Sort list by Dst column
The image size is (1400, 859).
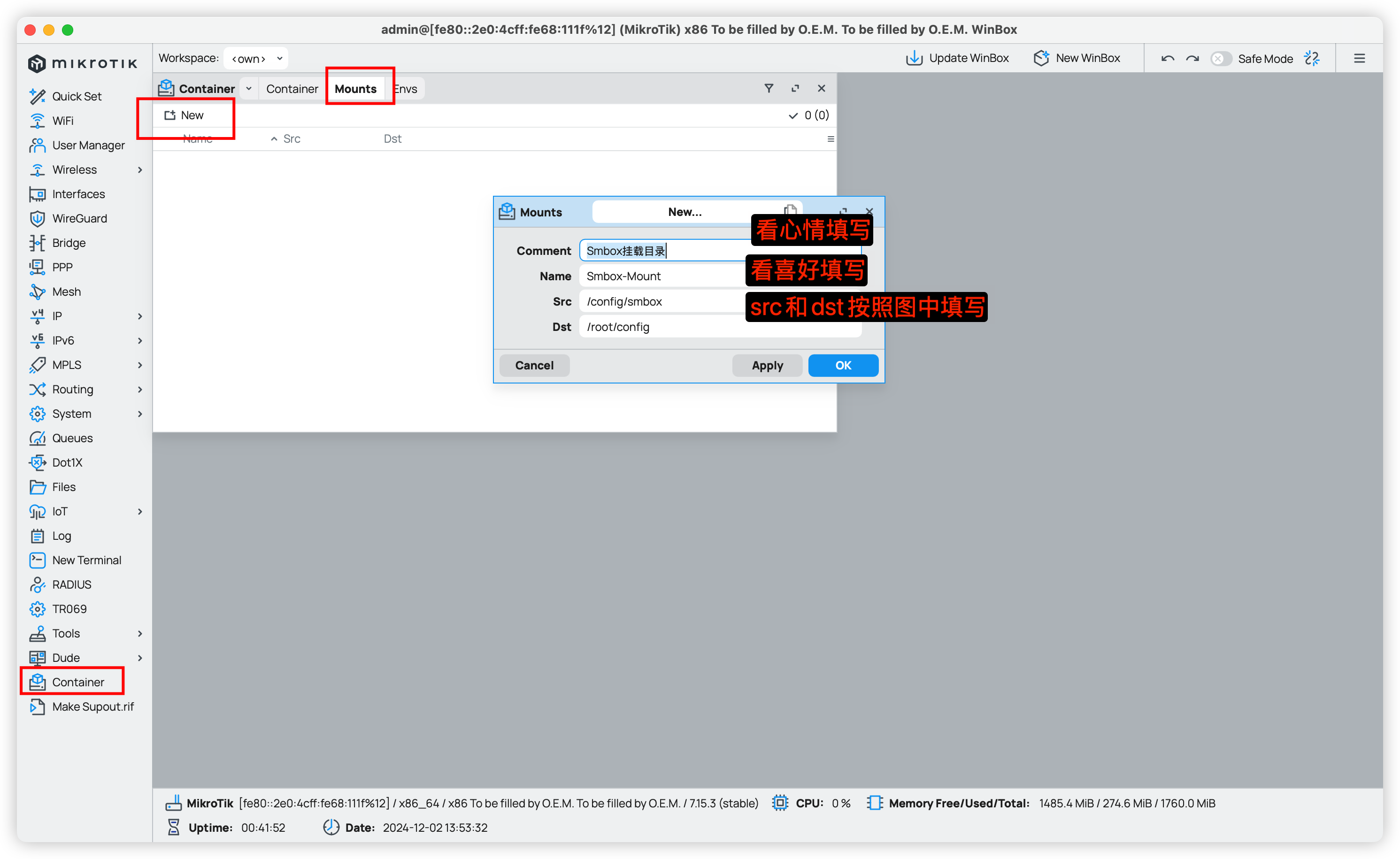pos(392,138)
